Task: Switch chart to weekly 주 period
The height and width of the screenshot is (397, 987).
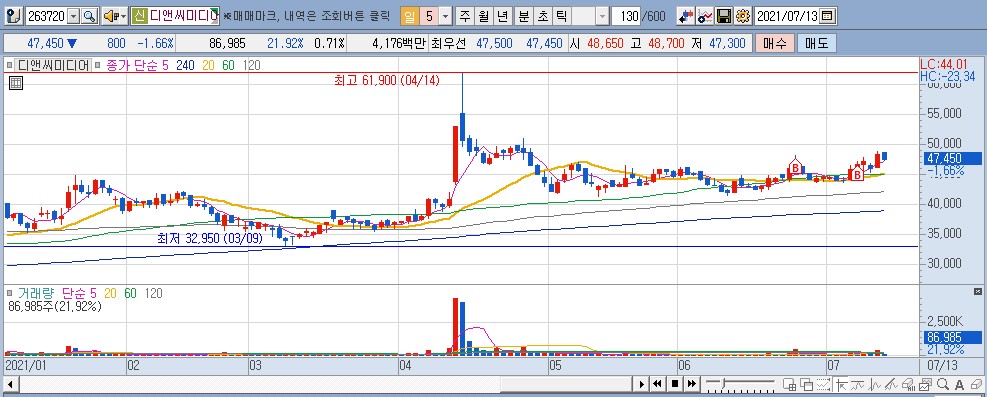Action: tap(465, 16)
